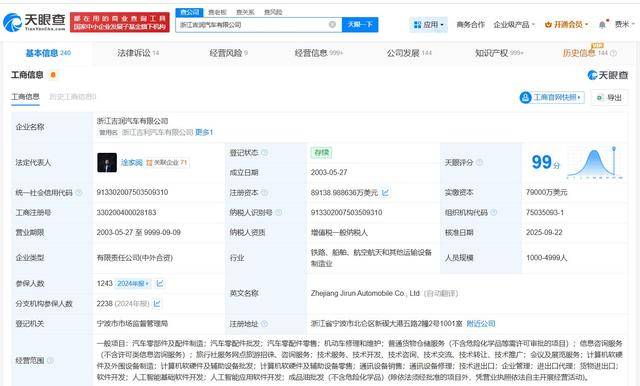Click establishment date 2003-05-27 value
The image size is (640, 386).
point(329,172)
